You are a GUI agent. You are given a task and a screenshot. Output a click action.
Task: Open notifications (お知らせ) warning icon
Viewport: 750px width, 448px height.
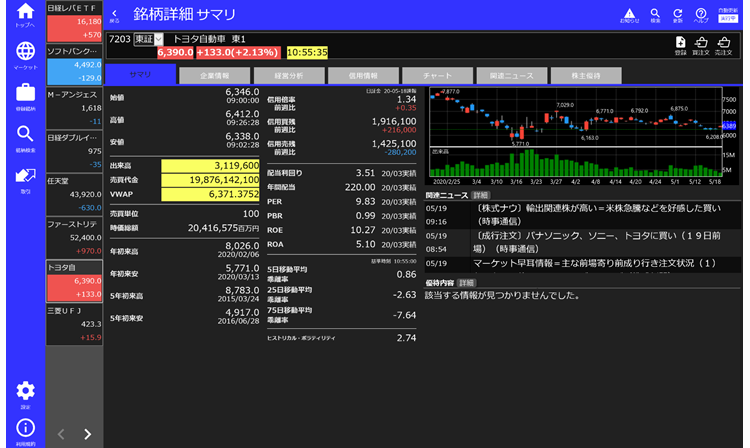tap(629, 15)
